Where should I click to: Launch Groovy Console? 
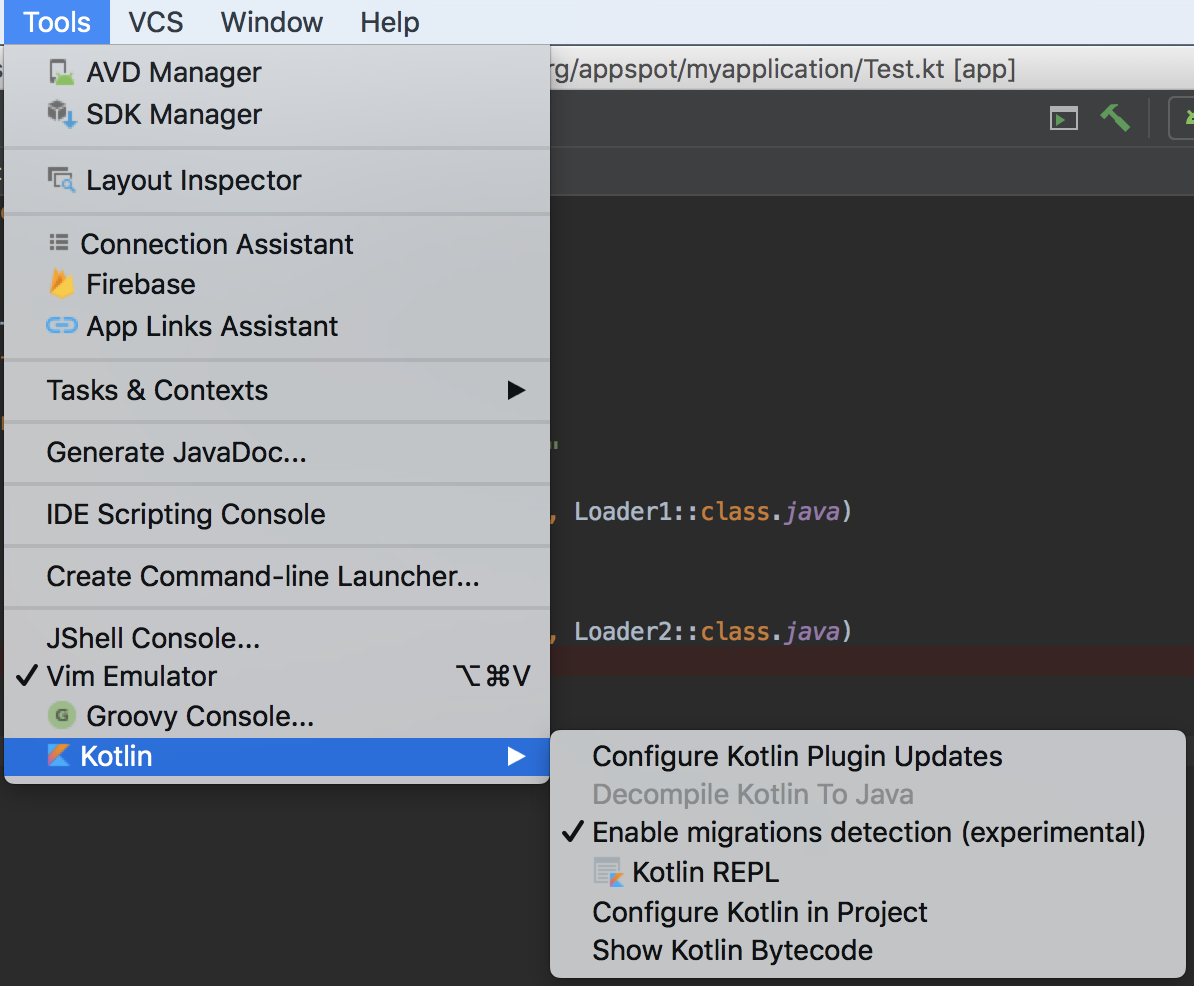276,716
